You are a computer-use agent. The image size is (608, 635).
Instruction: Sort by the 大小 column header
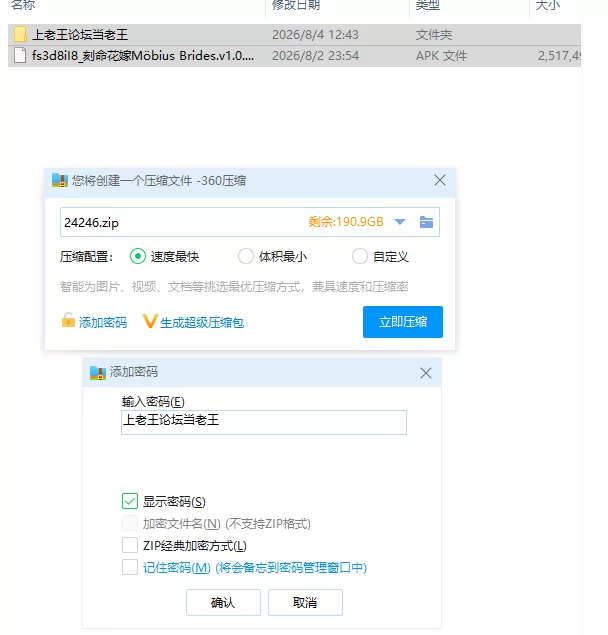pyautogui.click(x=548, y=5)
